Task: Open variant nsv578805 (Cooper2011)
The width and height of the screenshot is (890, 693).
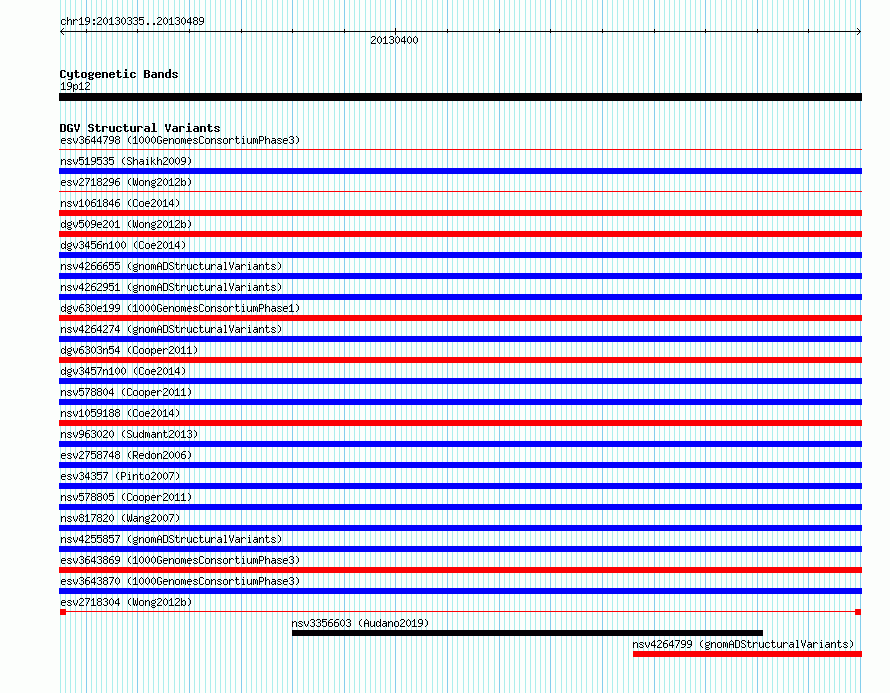Action: point(126,497)
